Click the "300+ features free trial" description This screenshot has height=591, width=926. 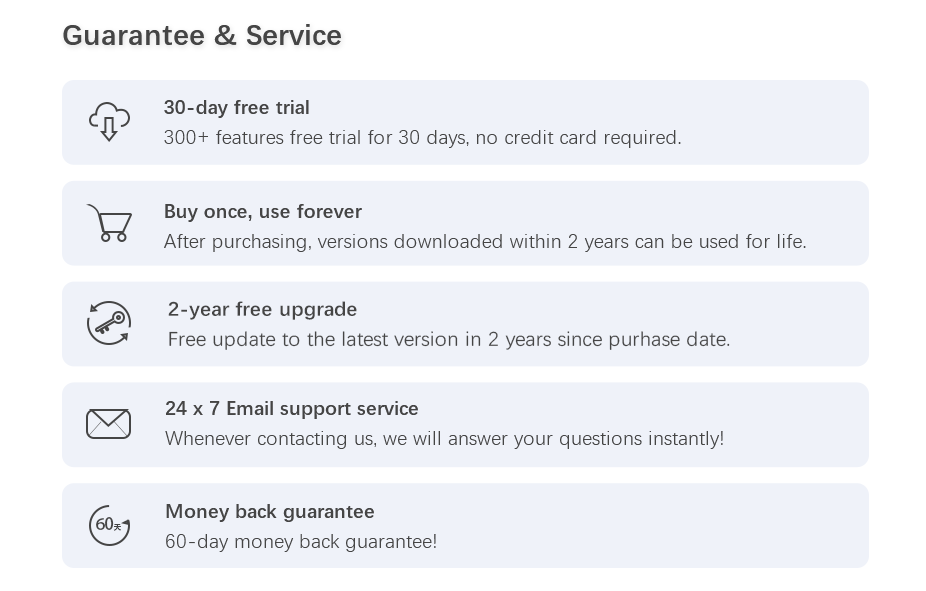tap(422, 137)
